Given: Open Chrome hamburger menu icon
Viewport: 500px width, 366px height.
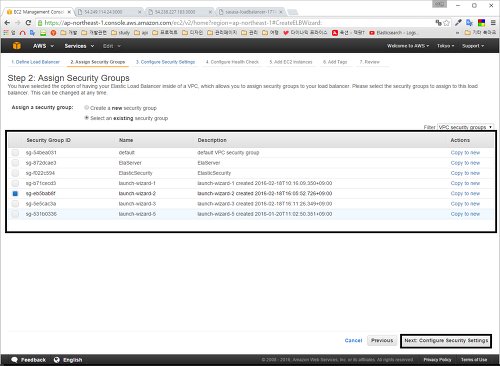Looking at the screenshot, I should tap(493, 23).
